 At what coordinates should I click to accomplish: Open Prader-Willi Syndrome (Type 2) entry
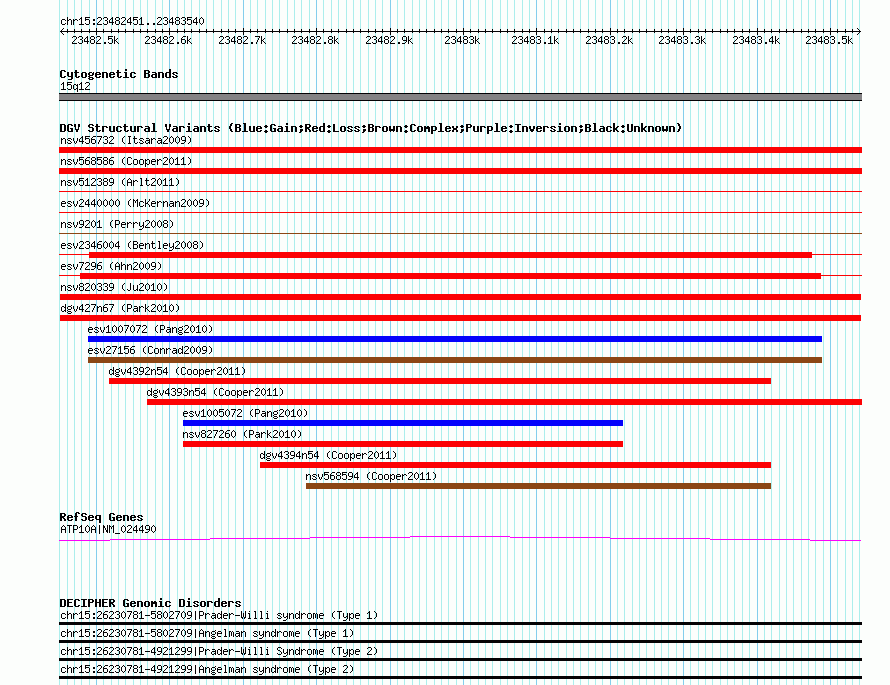pyautogui.click(x=219, y=652)
